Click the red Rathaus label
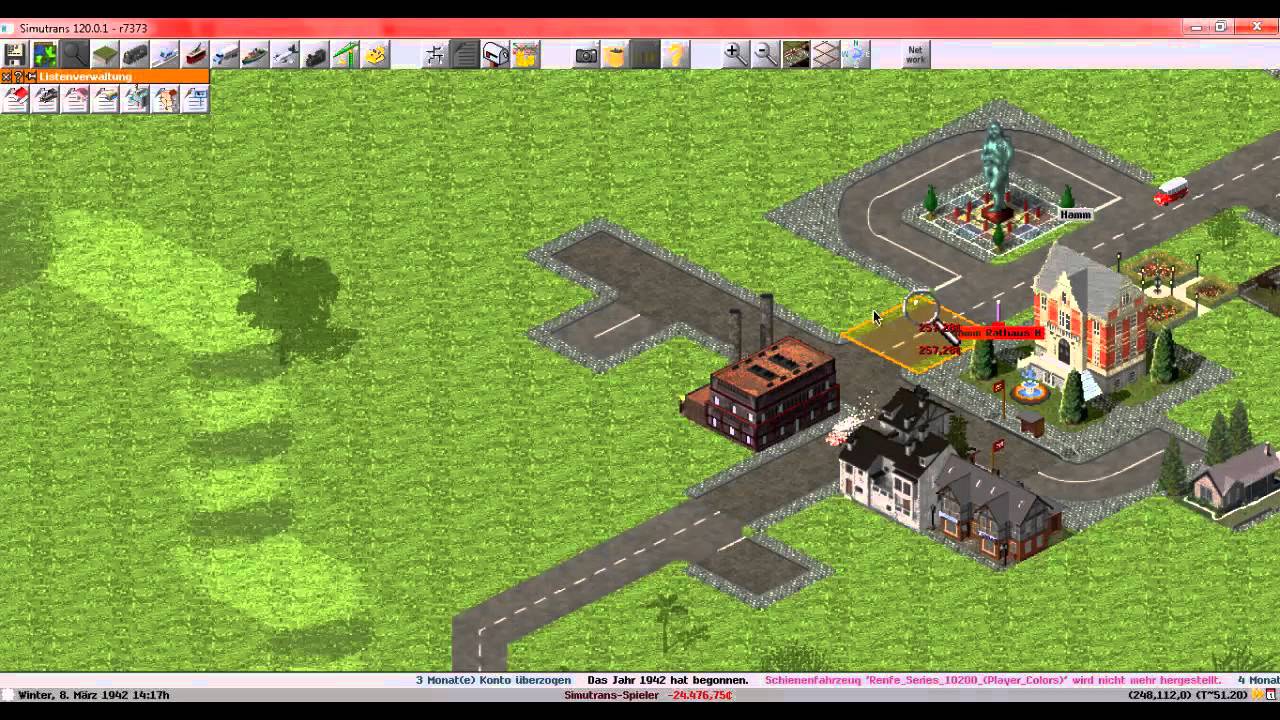Viewport: 1280px width, 720px height. 999,332
